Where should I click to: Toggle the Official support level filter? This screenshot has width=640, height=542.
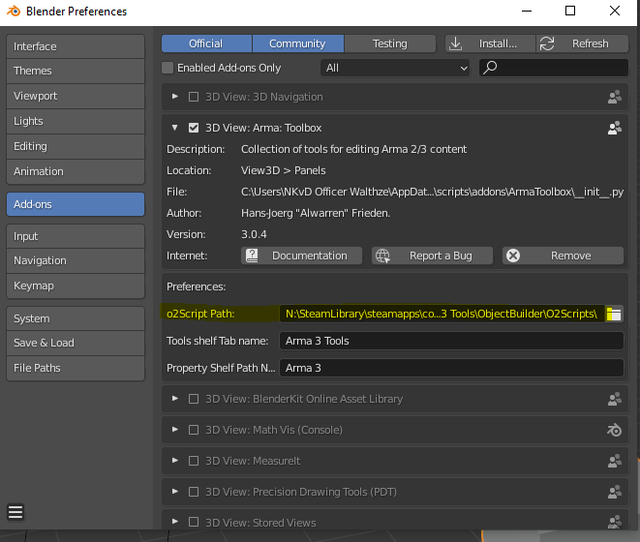coord(207,44)
